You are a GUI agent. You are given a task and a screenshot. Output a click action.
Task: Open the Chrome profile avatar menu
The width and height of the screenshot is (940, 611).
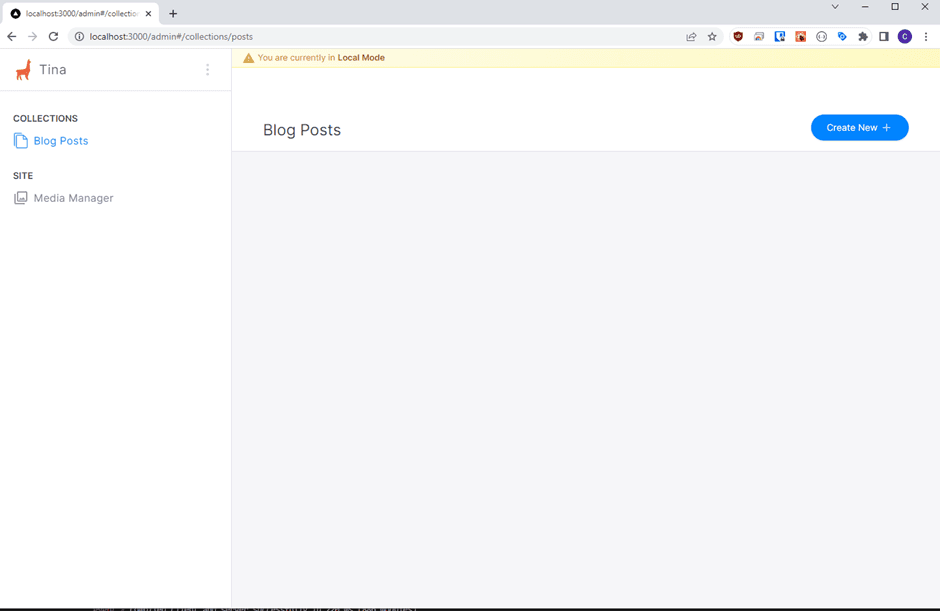pyautogui.click(x=905, y=37)
